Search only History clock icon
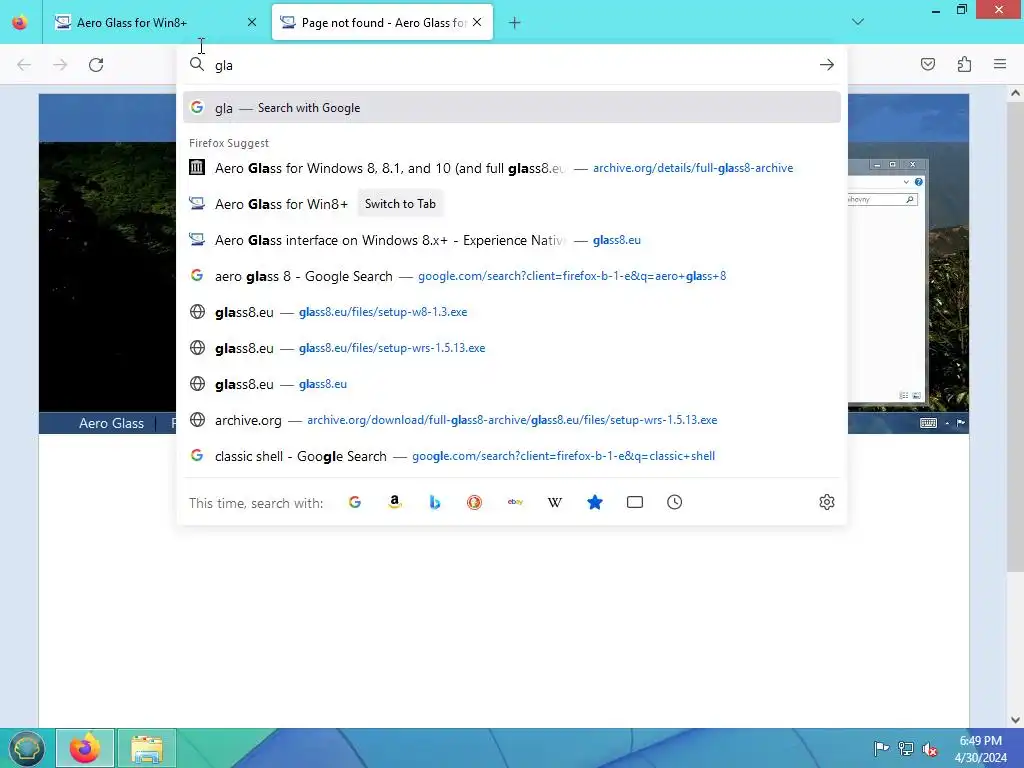 (x=675, y=502)
